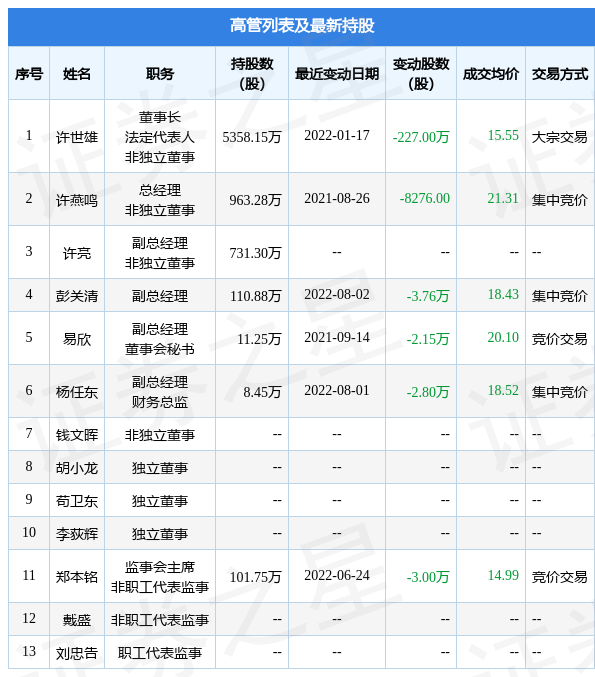Open the name 许燕鸣
The image size is (595, 677).
point(77,200)
